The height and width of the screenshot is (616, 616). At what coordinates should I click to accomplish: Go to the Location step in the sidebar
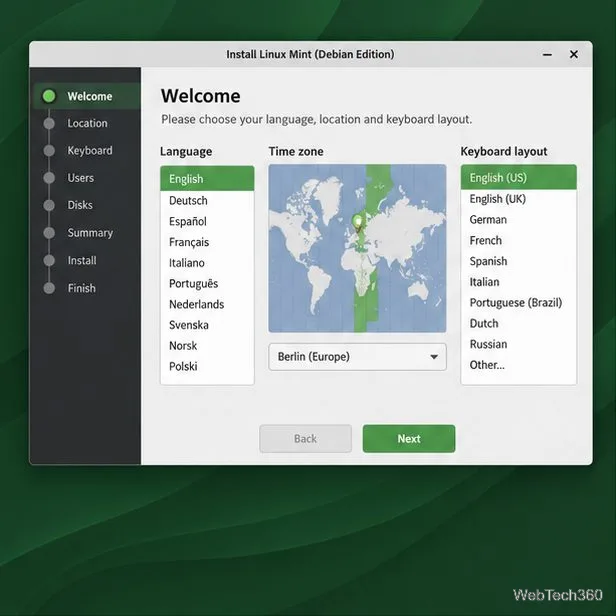click(87, 123)
